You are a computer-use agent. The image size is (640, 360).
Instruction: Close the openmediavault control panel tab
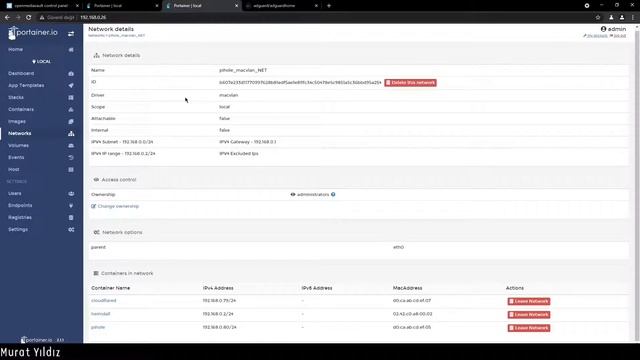tap(77, 6)
